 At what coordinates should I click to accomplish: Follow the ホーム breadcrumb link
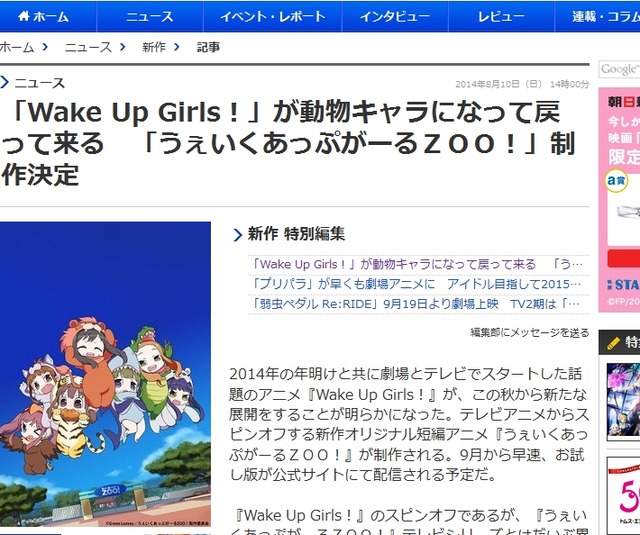point(17,47)
